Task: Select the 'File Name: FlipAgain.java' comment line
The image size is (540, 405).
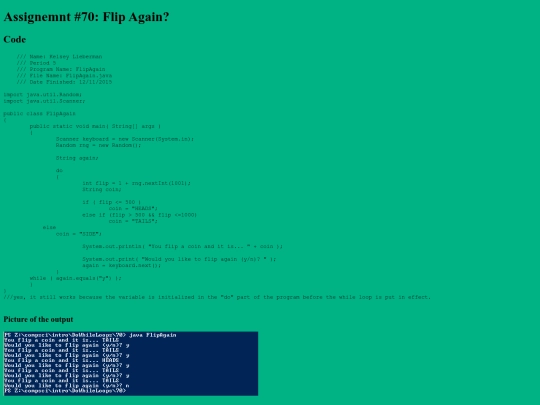Action: click(64, 75)
